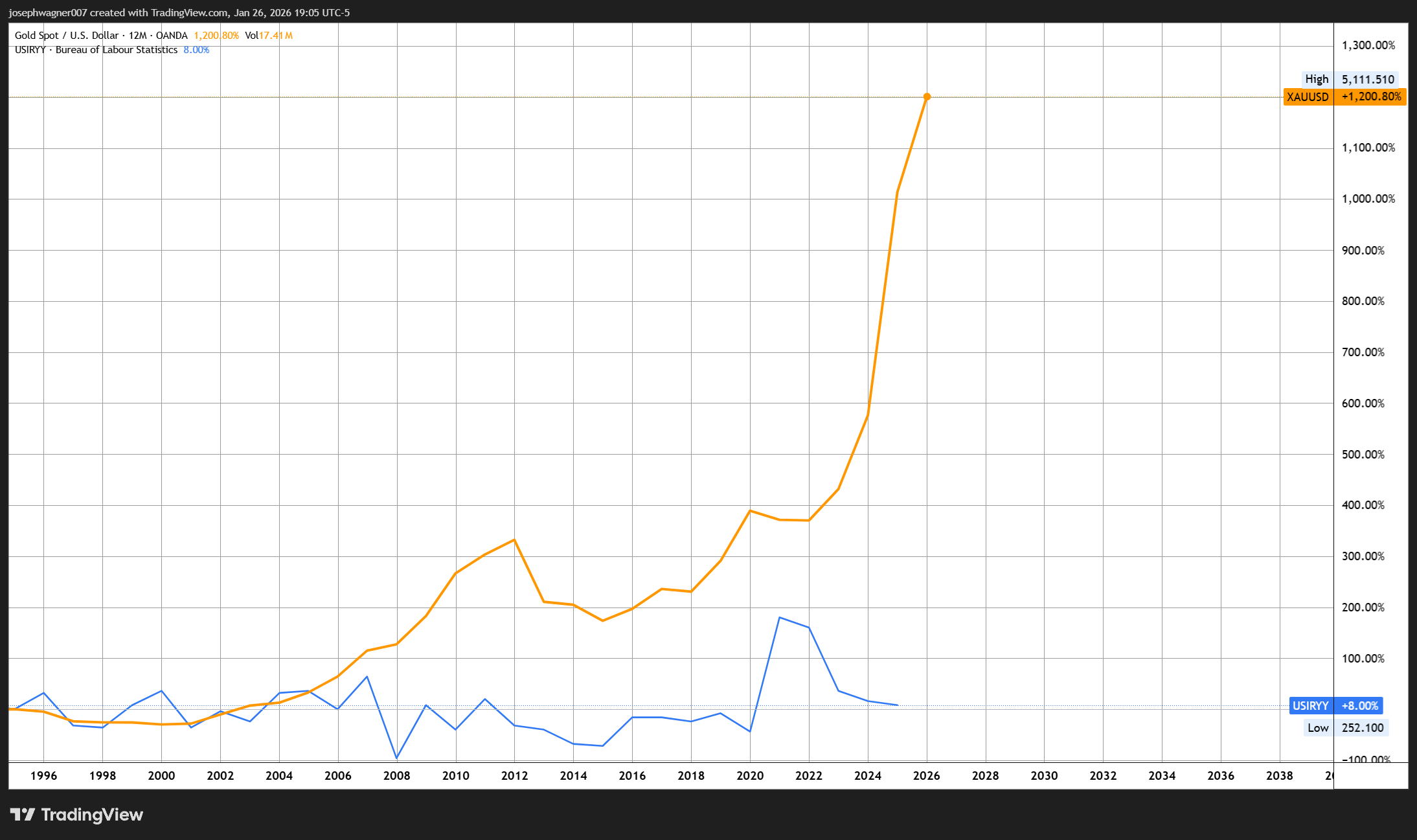This screenshot has width=1417, height=840.
Task: Click the TradingView logo icon
Action: (x=22, y=814)
